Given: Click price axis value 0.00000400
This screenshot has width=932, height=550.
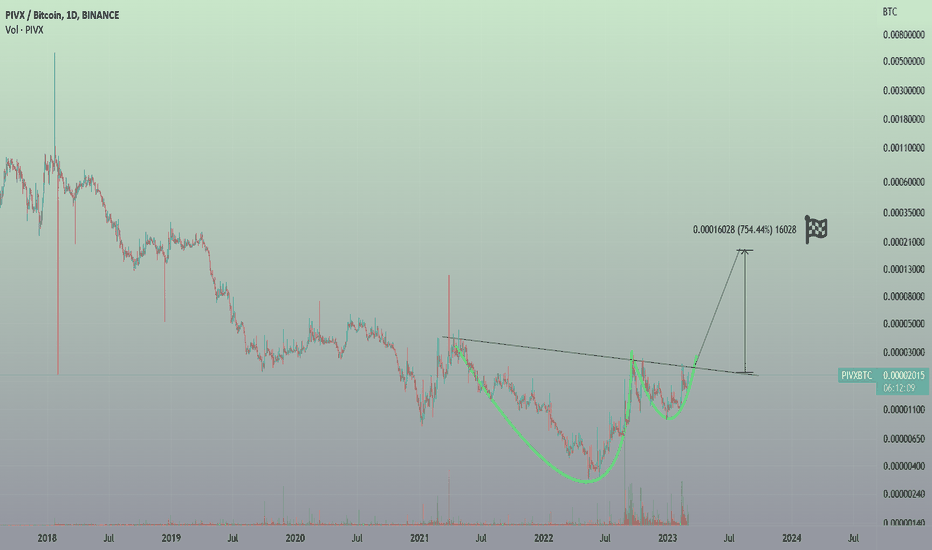Looking at the screenshot, I should click(903, 466).
